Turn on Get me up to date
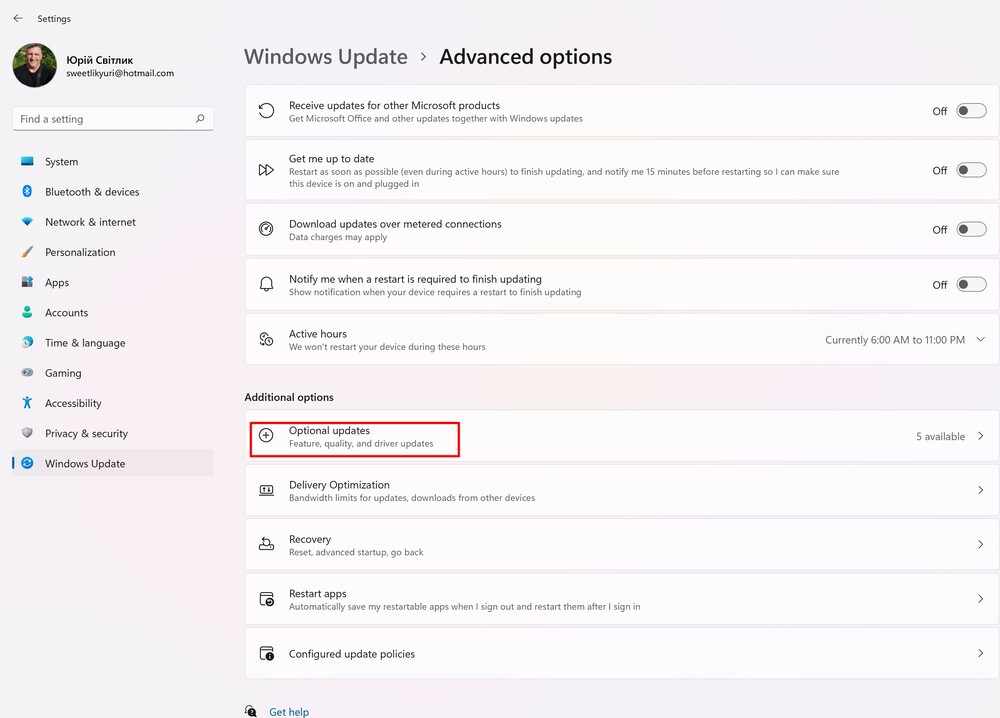The image size is (1000, 718). click(x=971, y=171)
